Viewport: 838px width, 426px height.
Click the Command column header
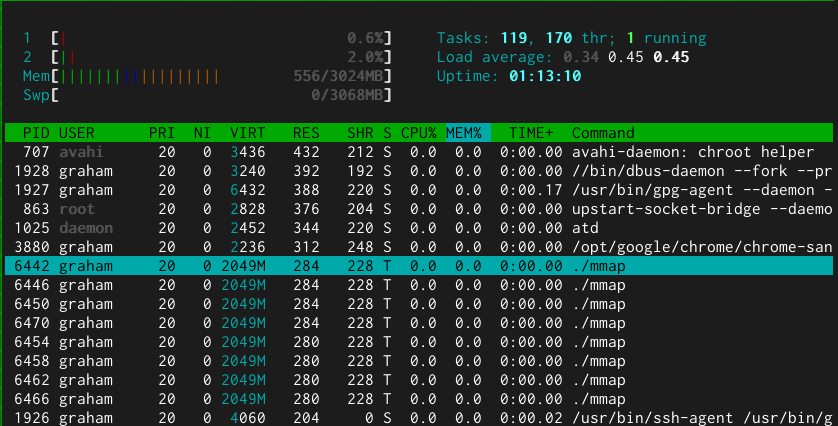(x=603, y=133)
